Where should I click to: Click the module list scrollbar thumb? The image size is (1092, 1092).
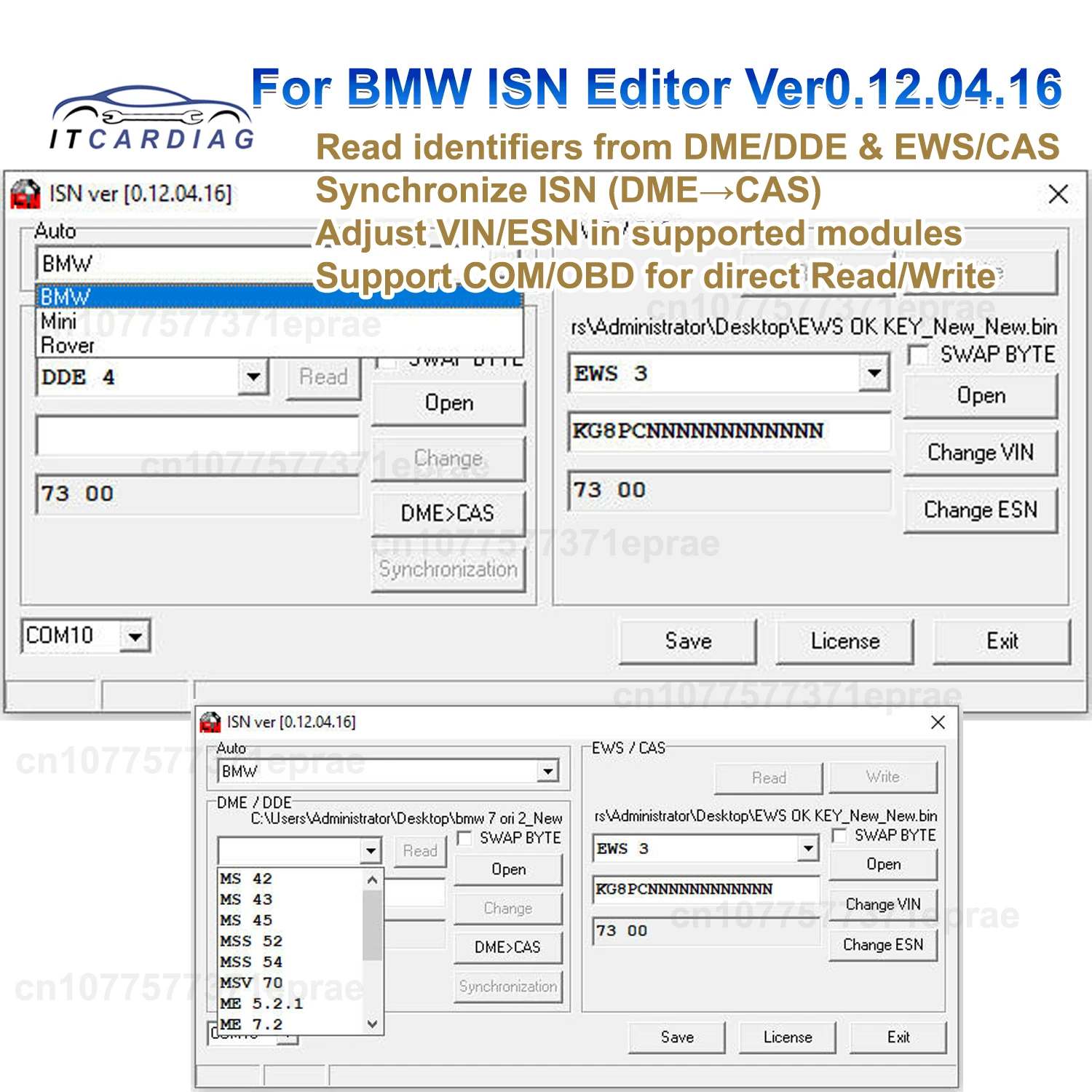[x=372, y=925]
